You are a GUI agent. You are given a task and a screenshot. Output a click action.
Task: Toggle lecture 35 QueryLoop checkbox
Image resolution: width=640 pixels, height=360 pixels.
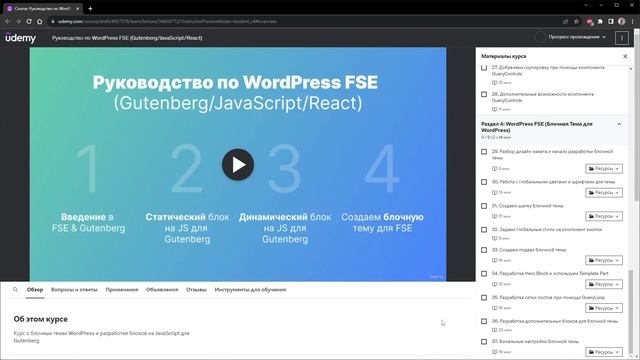(x=484, y=298)
